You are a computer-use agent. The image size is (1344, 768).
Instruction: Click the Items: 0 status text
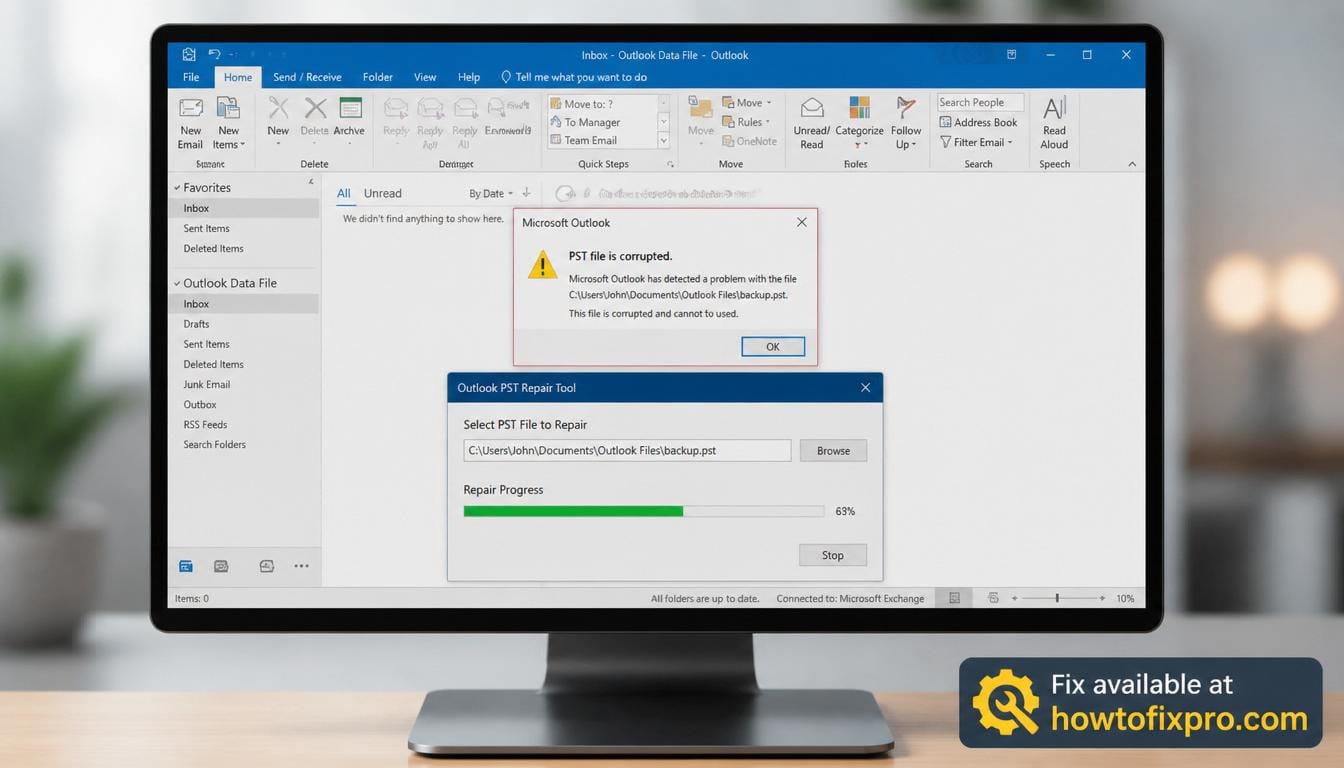(192, 598)
